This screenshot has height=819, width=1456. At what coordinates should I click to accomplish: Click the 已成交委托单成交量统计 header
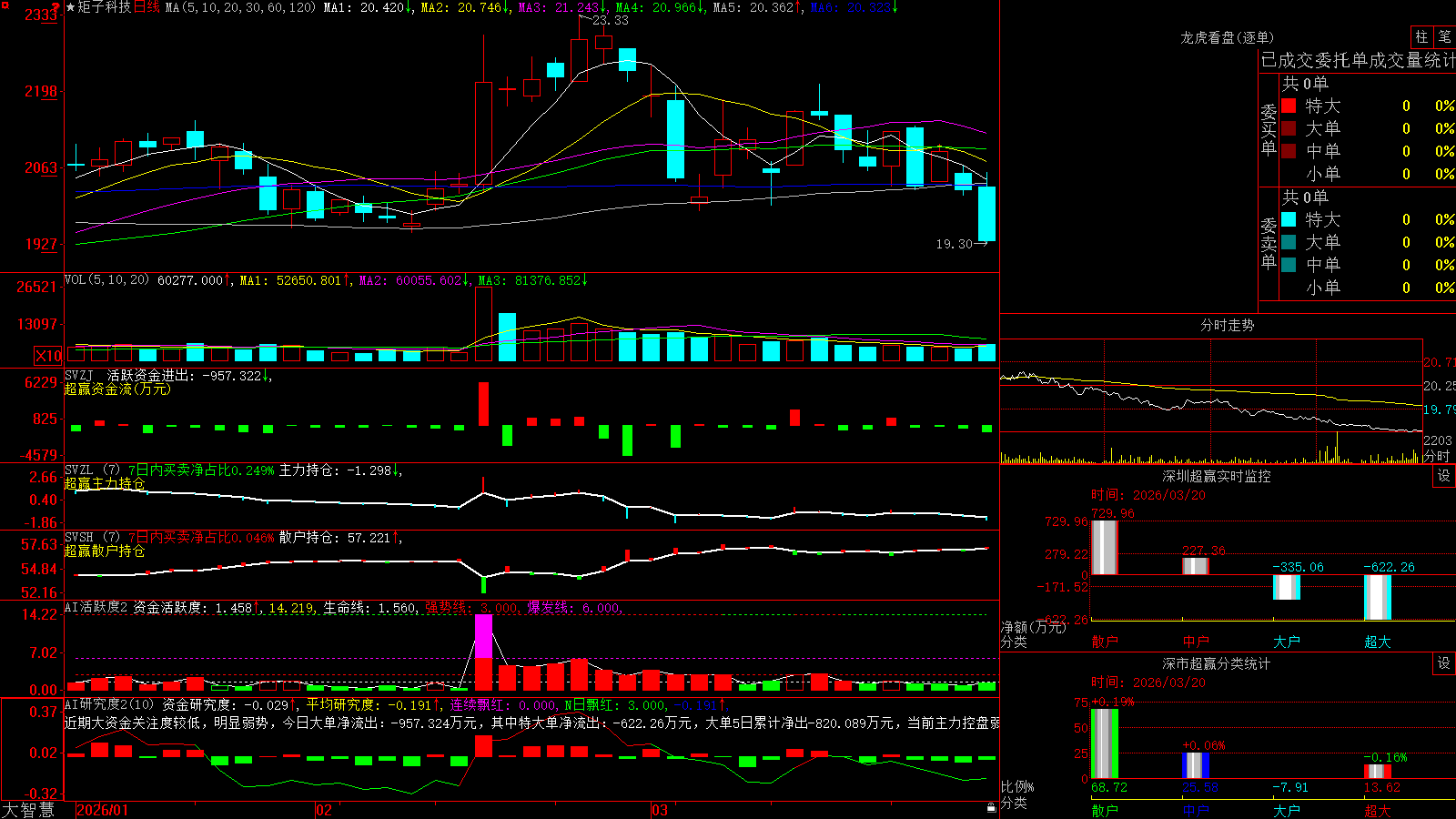coord(1358,60)
